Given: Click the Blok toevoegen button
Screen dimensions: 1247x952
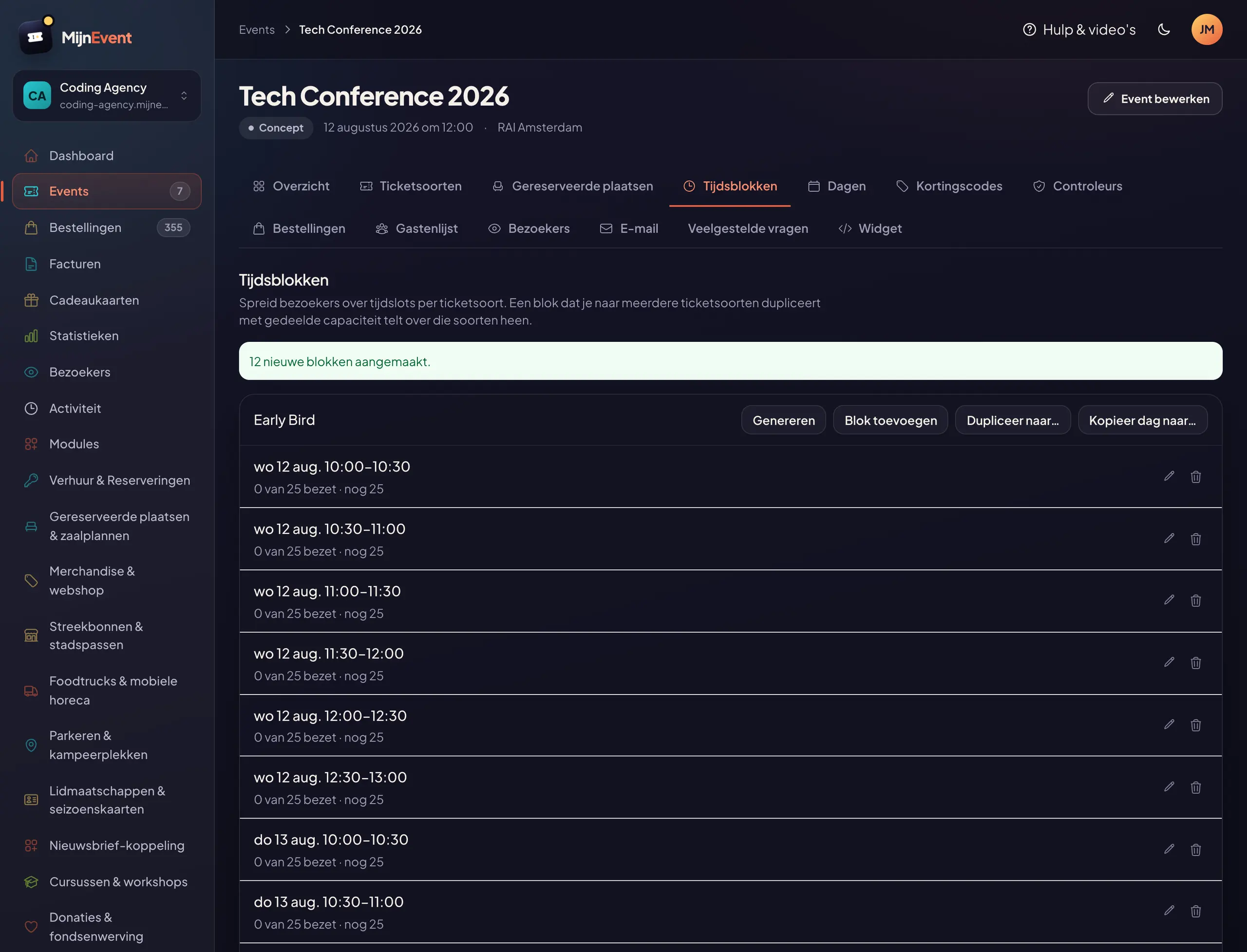Looking at the screenshot, I should tap(890, 420).
